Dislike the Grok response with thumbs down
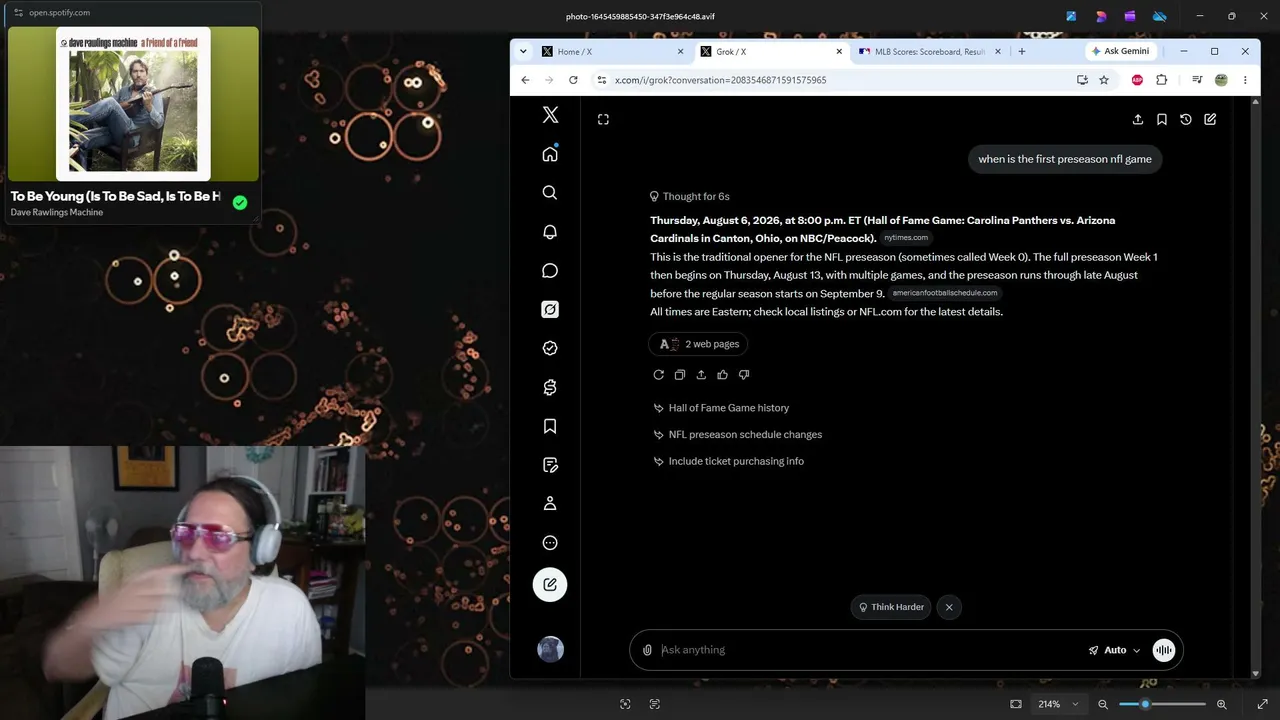Screen dimensions: 1280x720 [x=744, y=375]
